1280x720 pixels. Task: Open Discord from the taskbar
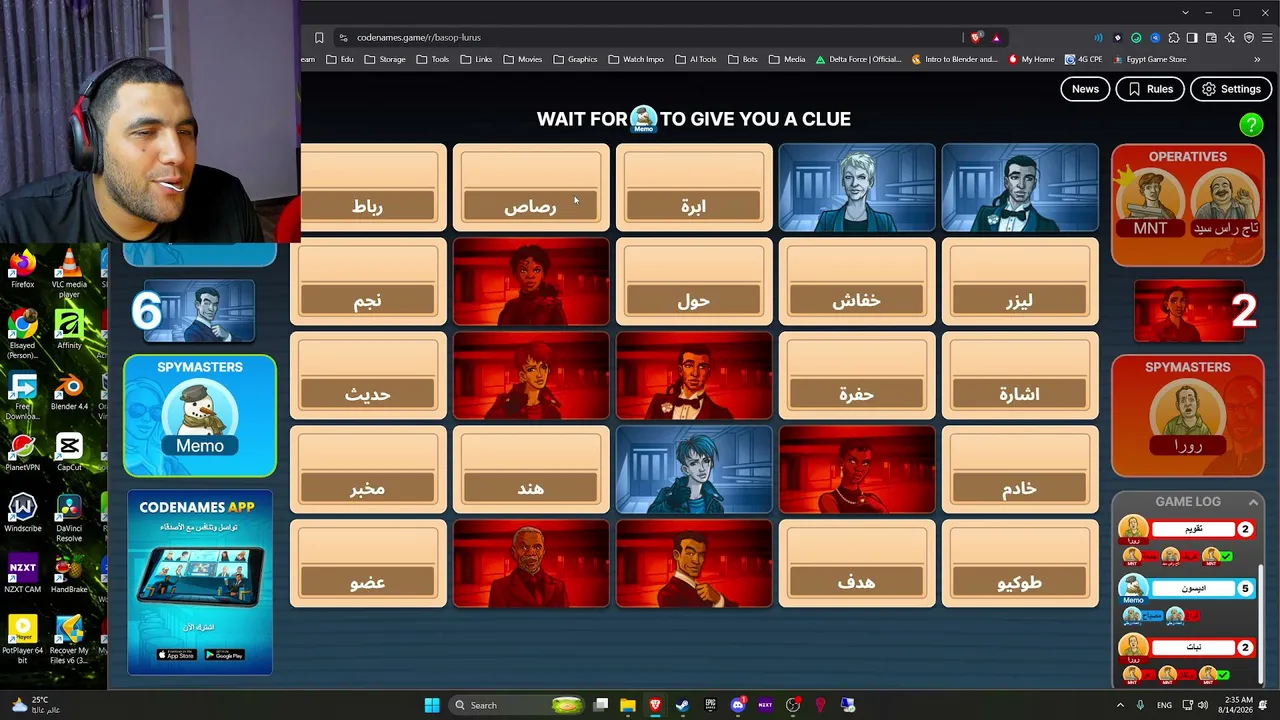738,705
